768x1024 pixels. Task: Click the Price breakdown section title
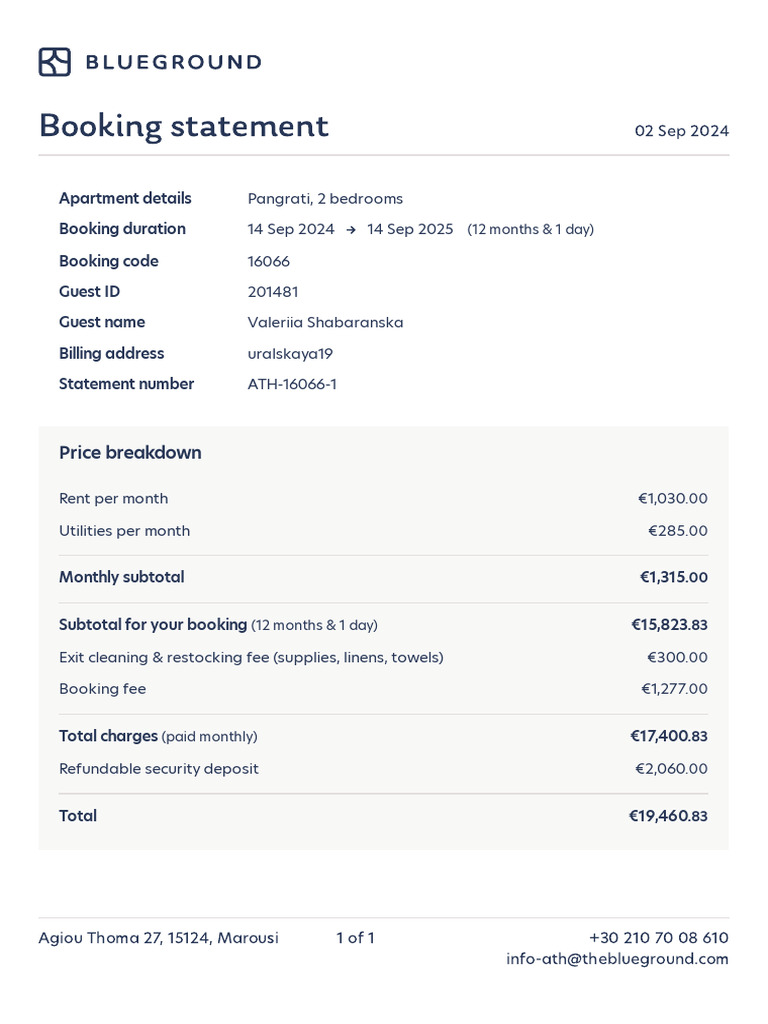point(130,453)
